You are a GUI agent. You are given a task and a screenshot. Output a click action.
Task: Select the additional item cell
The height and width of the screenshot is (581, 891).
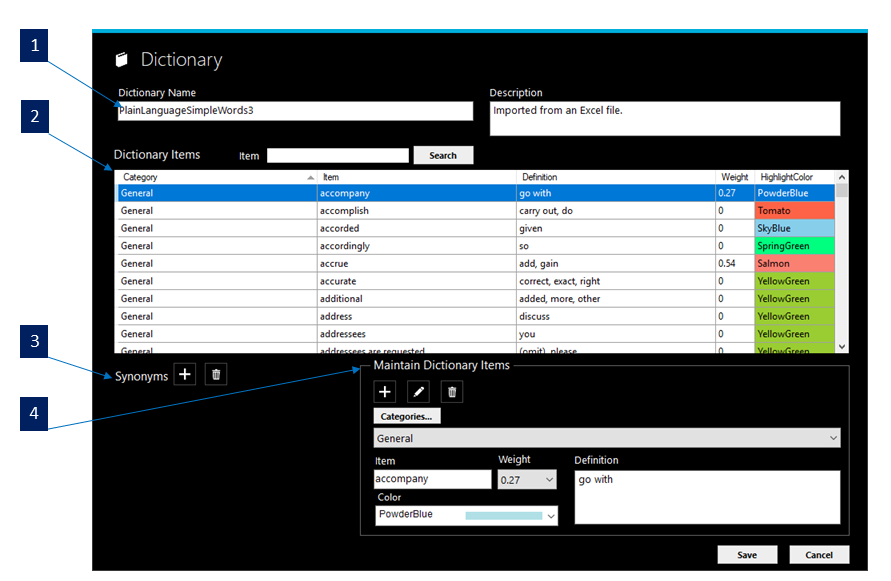click(x=417, y=299)
